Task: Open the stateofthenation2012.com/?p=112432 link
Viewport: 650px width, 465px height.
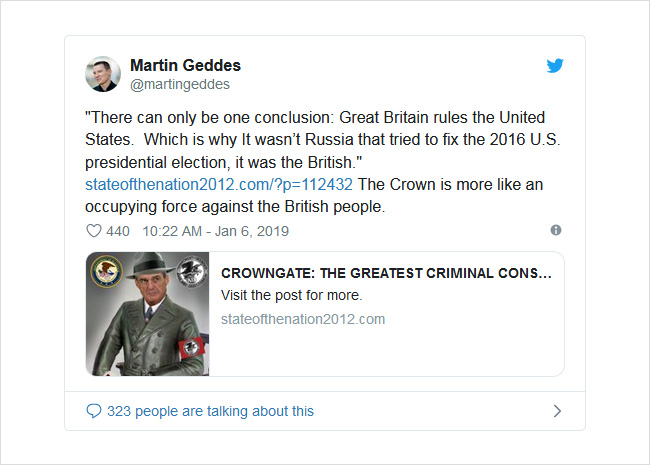Action: [219, 184]
